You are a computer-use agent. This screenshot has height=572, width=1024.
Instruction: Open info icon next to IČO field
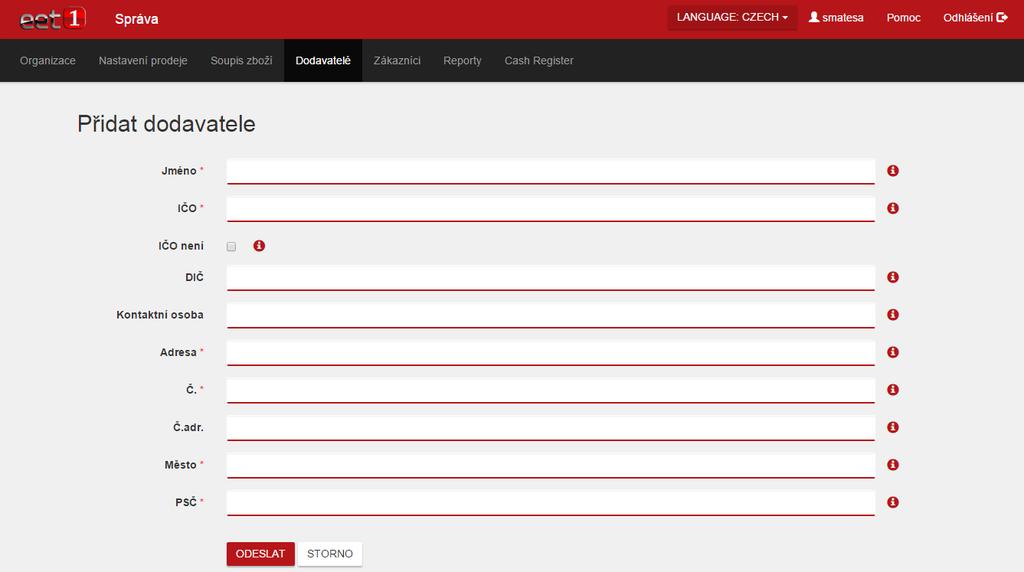pos(893,208)
